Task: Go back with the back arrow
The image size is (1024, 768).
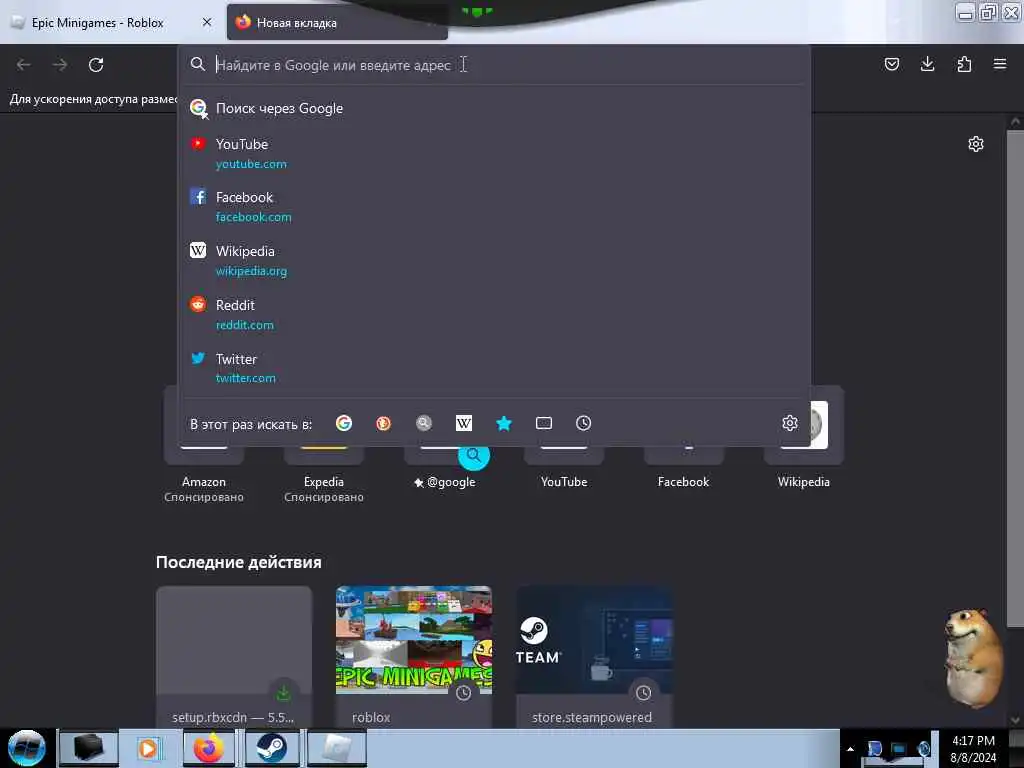Action: 24,65
